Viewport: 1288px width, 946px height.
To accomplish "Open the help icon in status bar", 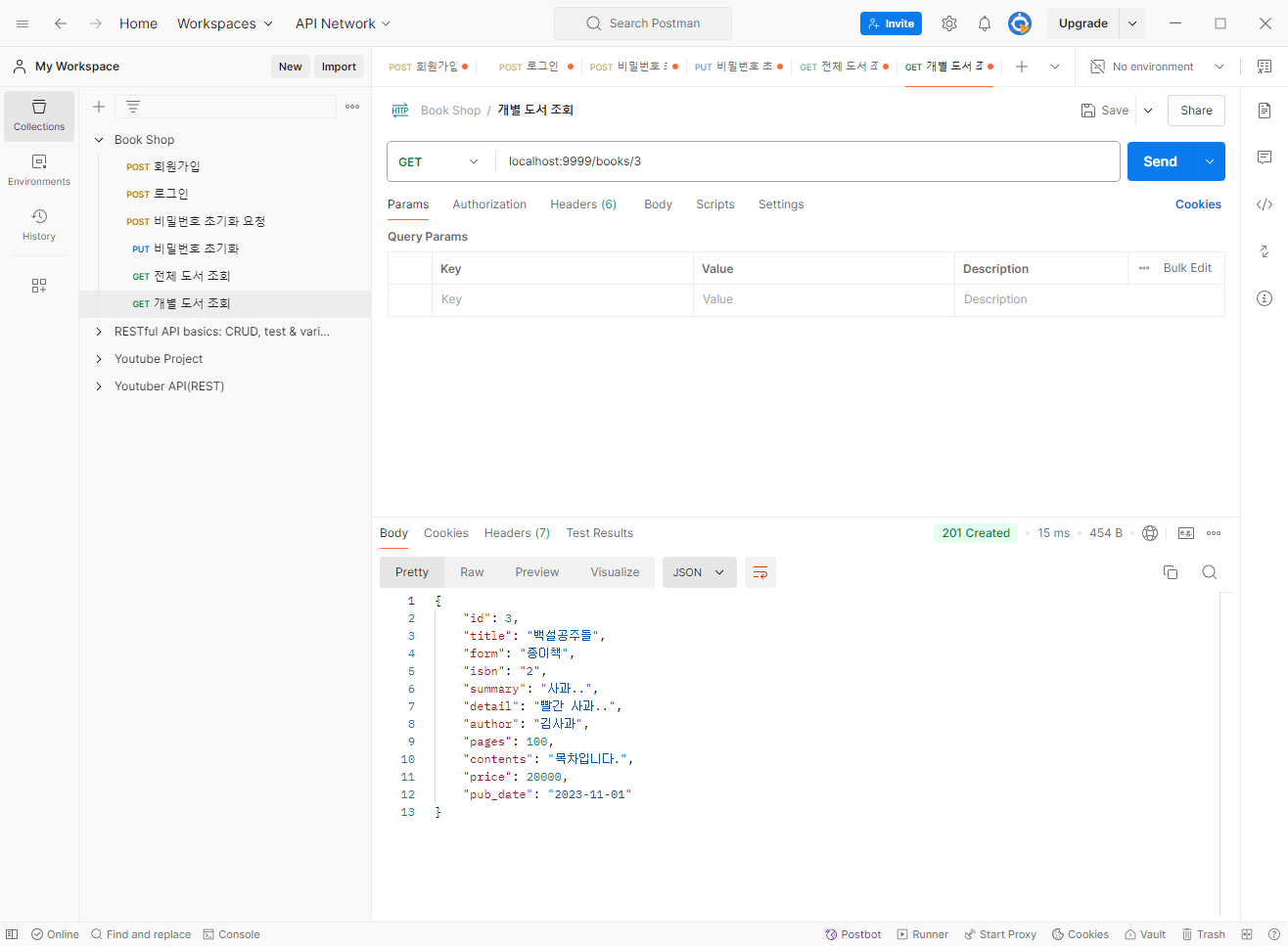I will (1274, 934).
